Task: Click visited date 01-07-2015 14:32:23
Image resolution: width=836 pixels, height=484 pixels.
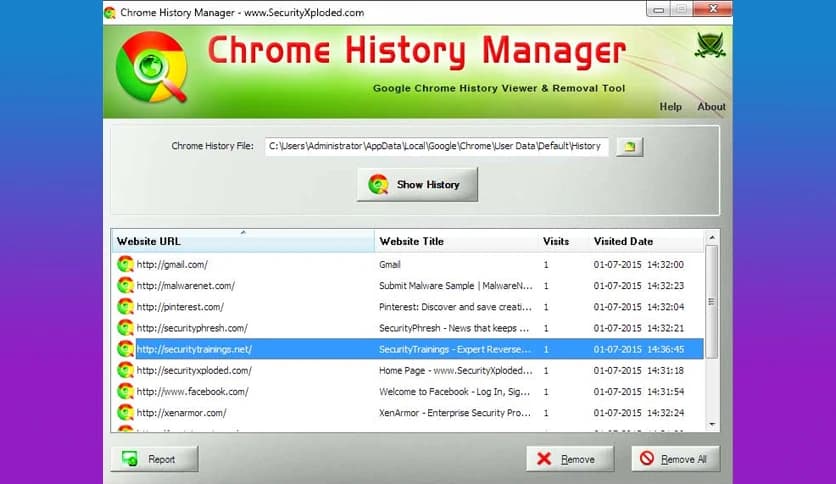Action: (639, 286)
